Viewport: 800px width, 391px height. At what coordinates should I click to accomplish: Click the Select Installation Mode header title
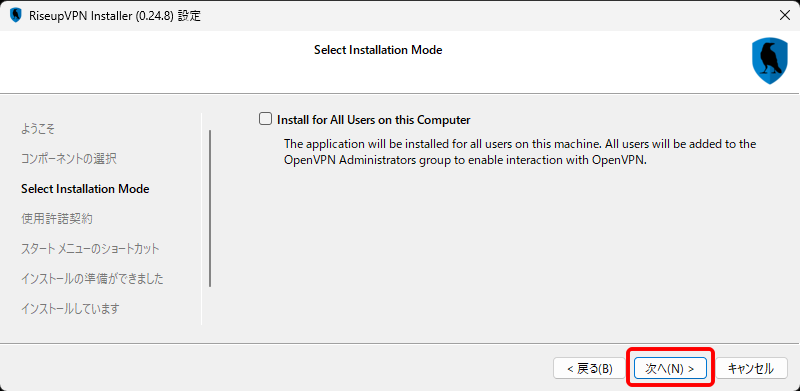pyautogui.click(x=378, y=50)
